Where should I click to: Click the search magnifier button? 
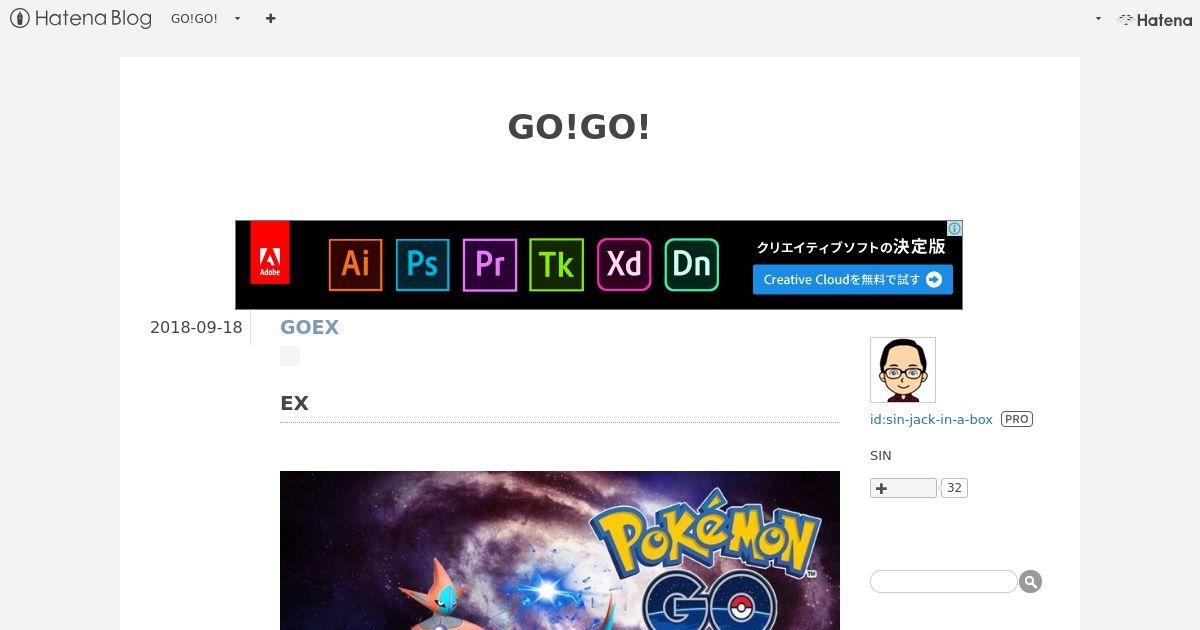(1030, 581)
